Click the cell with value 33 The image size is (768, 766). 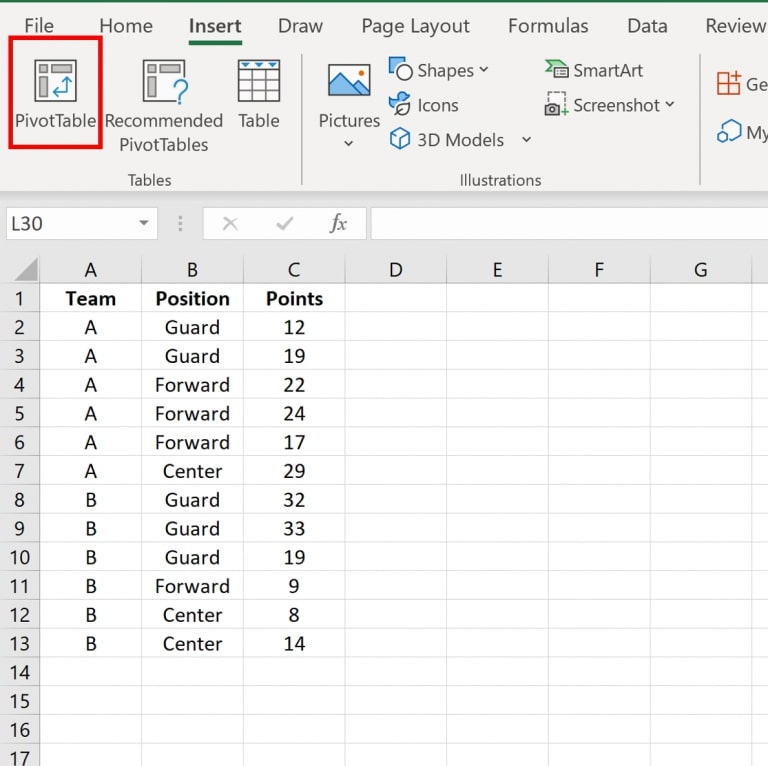294,528
